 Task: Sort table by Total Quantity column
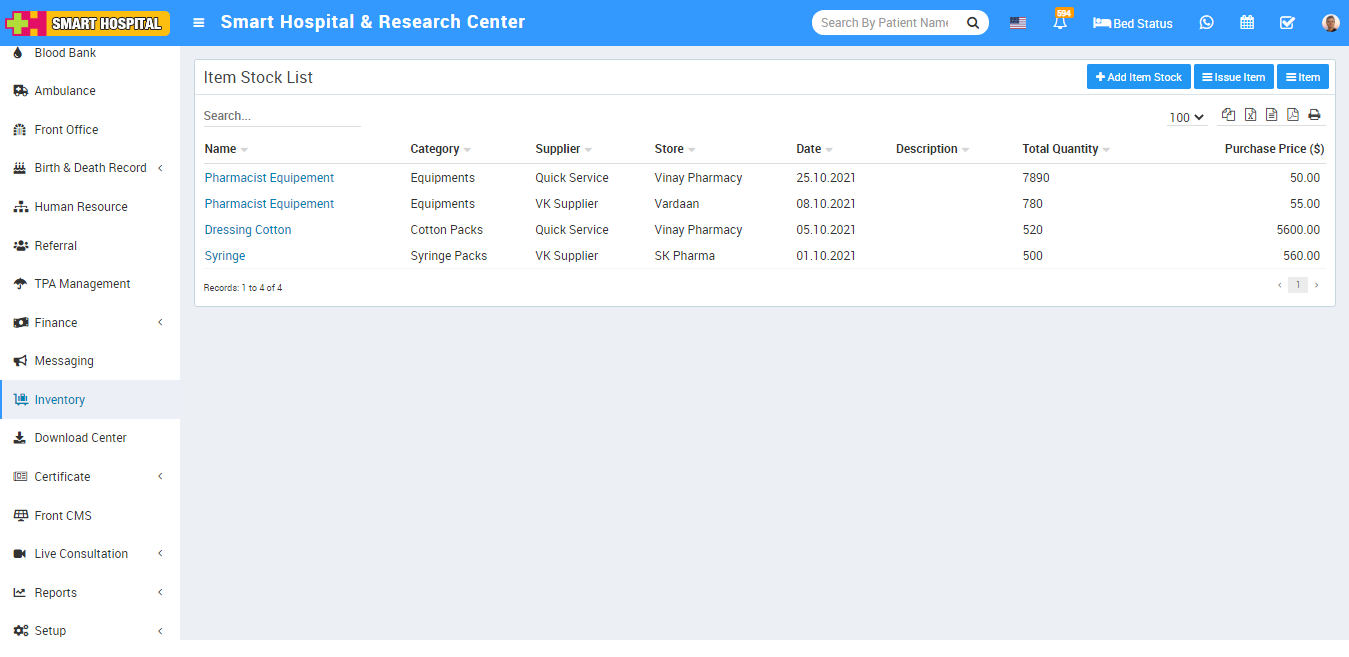tap(1060, 149)
